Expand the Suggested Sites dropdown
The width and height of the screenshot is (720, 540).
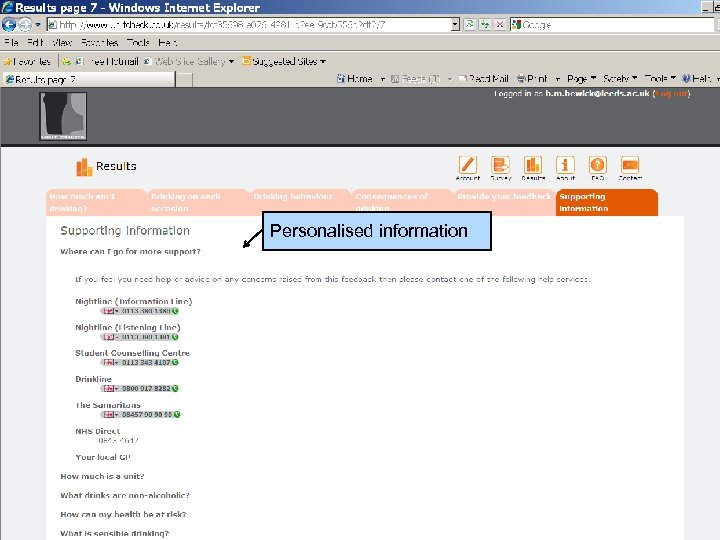[x=323, y=61]
